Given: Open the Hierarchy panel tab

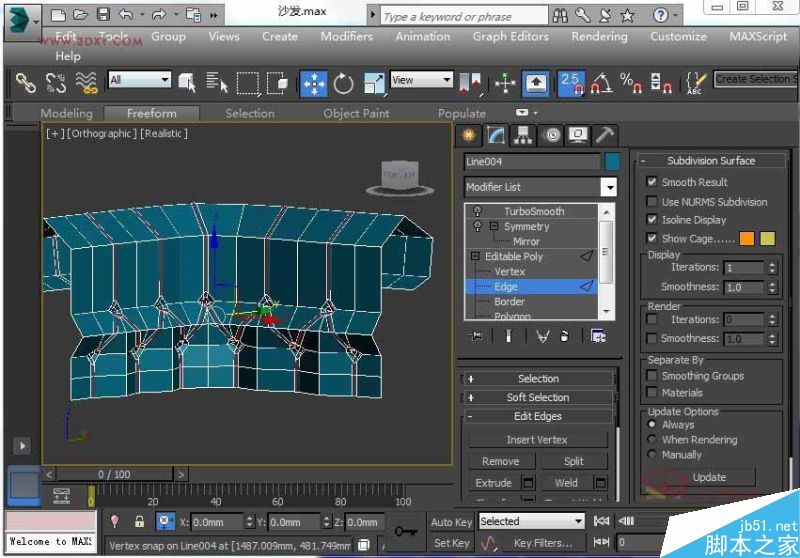Looking at the screenshot, I should click(524, 135).
